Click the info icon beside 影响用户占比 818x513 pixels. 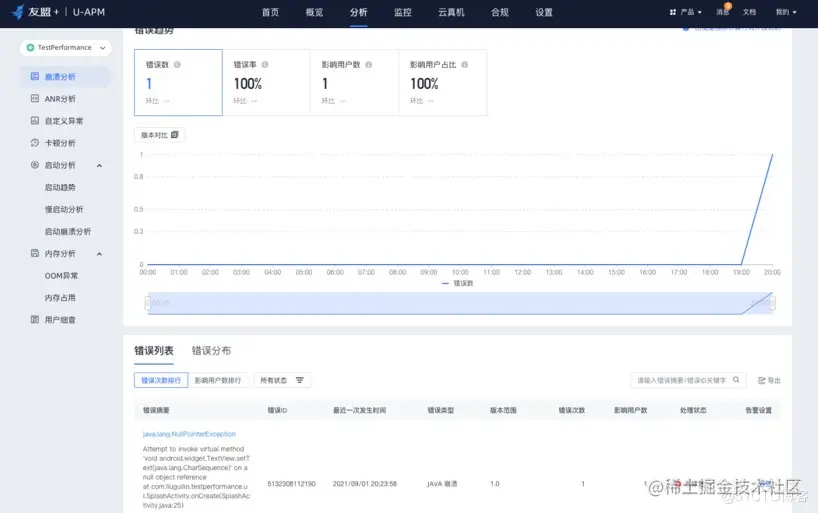[x=465, y=65]
